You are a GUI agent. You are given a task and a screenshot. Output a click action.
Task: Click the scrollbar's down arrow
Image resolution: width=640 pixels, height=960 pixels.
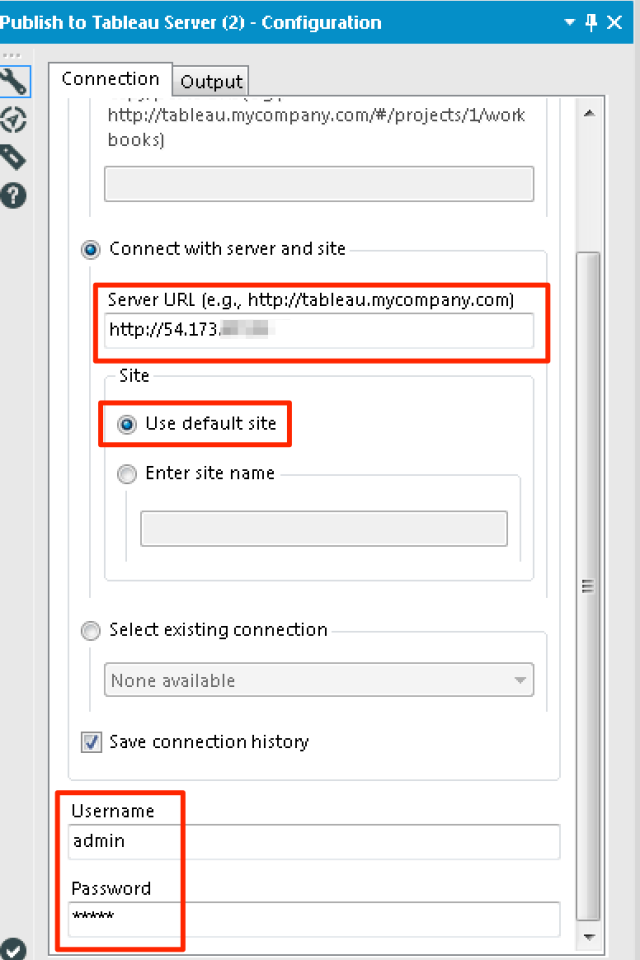point(588,938)
